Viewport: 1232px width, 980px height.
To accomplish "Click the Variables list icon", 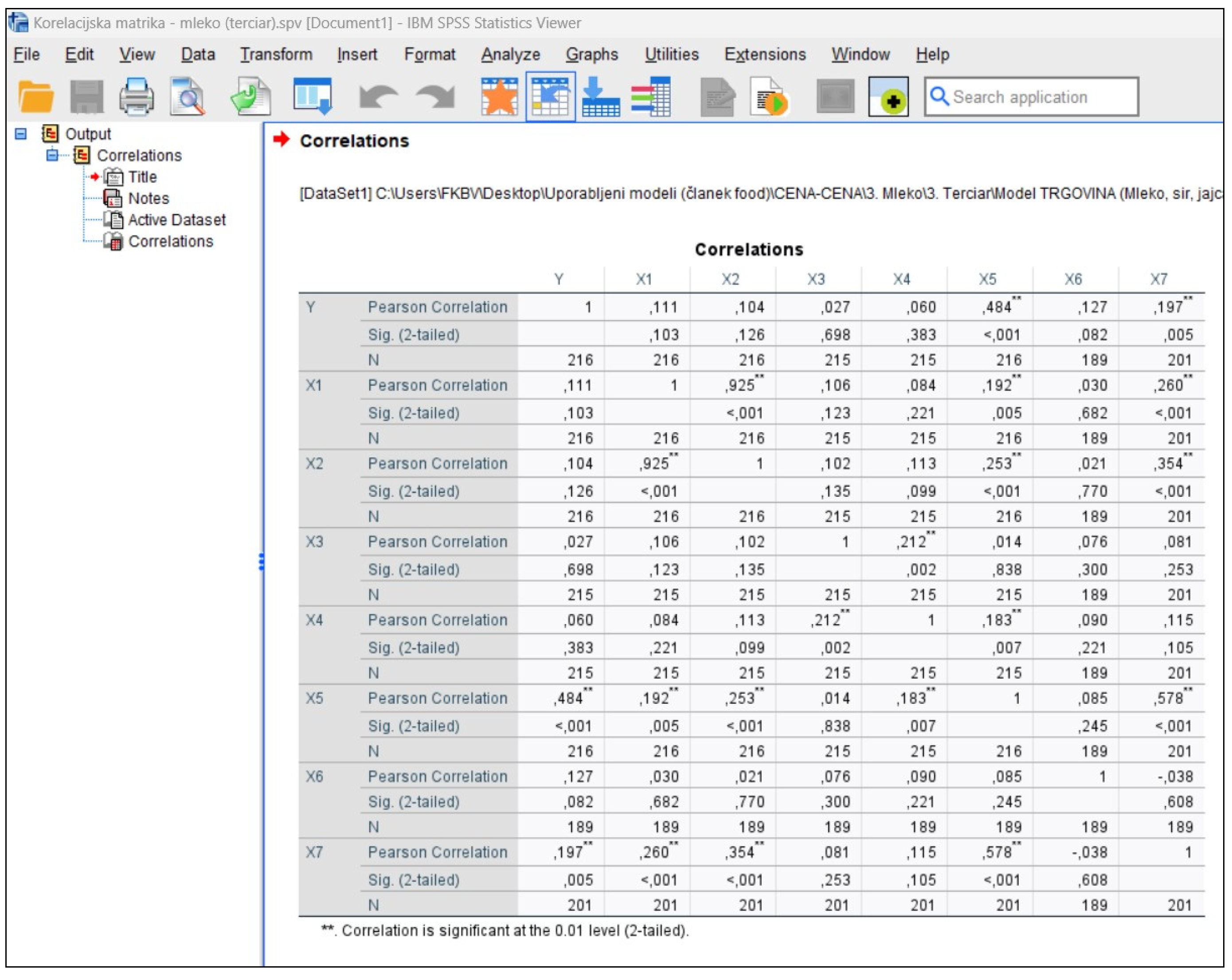I will pos(651,97).
